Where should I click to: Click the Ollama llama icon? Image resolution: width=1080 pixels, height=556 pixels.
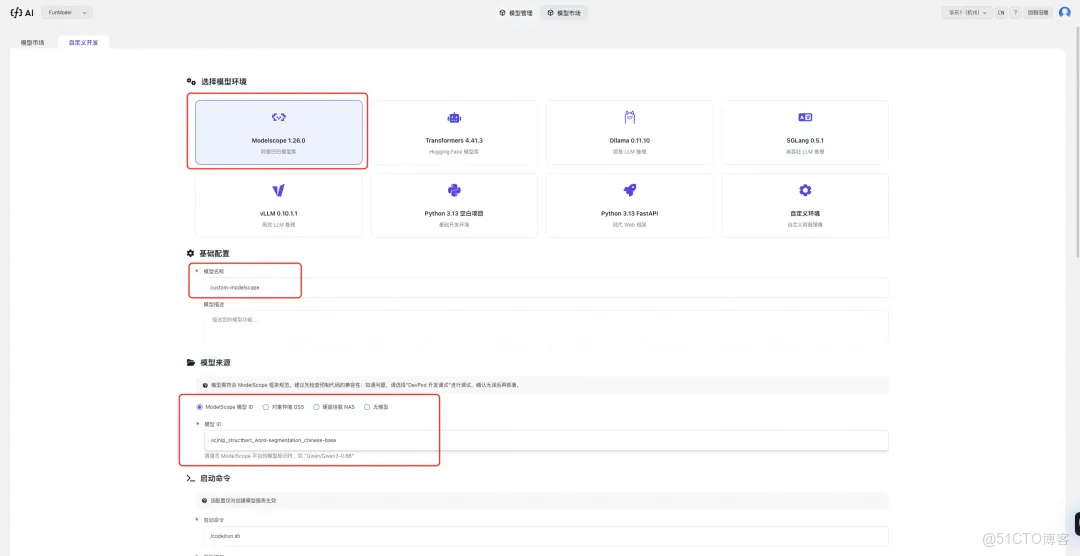coord(630,117)
